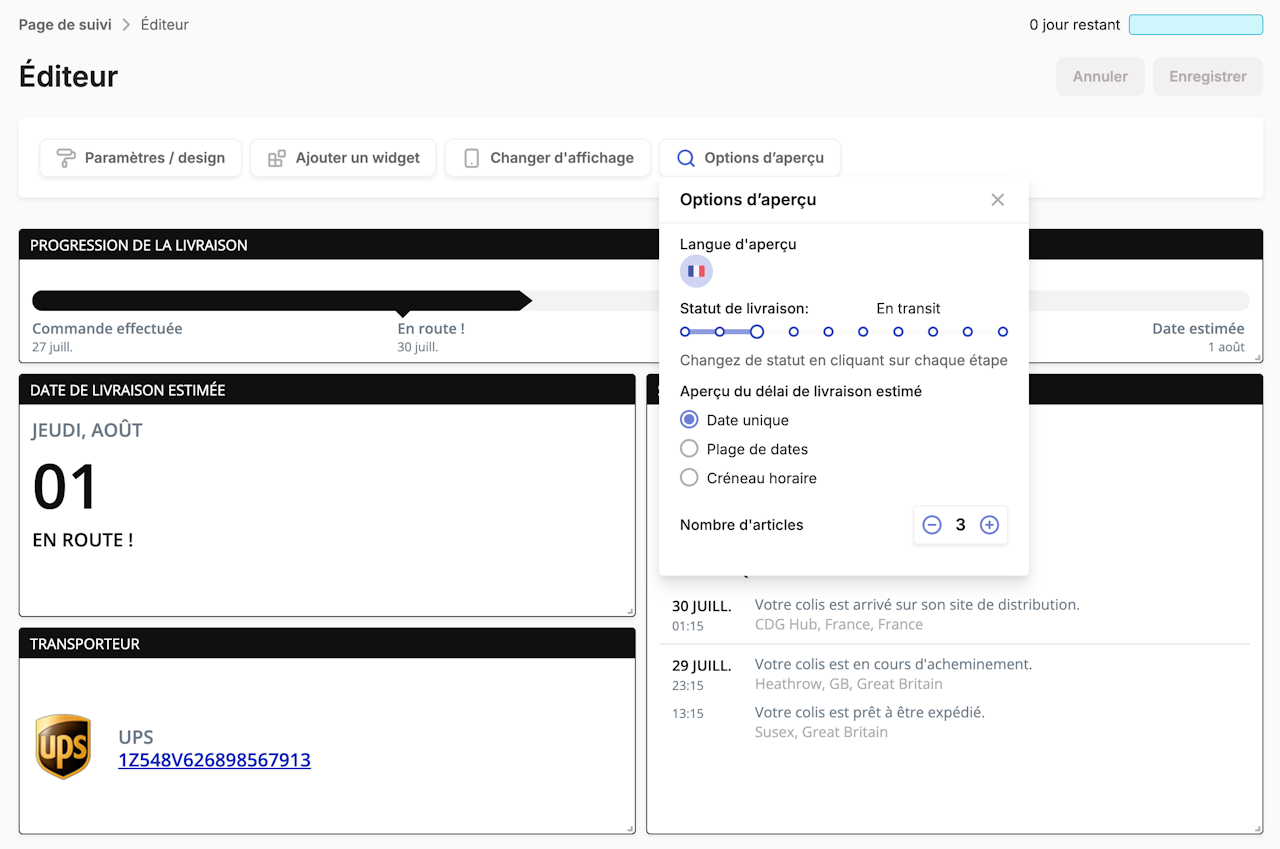Click the first delivery status step dot

pos(685,332)
